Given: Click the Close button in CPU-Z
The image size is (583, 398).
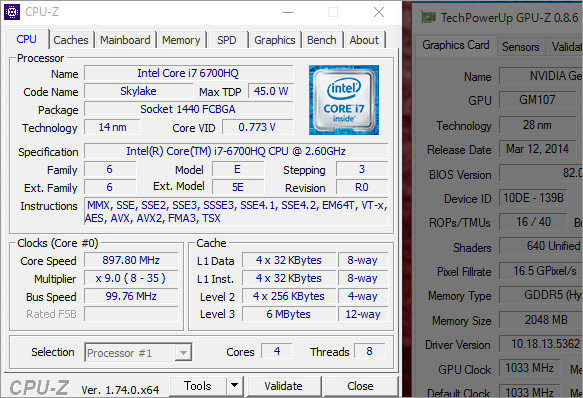Looking at the screenshot, I should click(360, 386).
